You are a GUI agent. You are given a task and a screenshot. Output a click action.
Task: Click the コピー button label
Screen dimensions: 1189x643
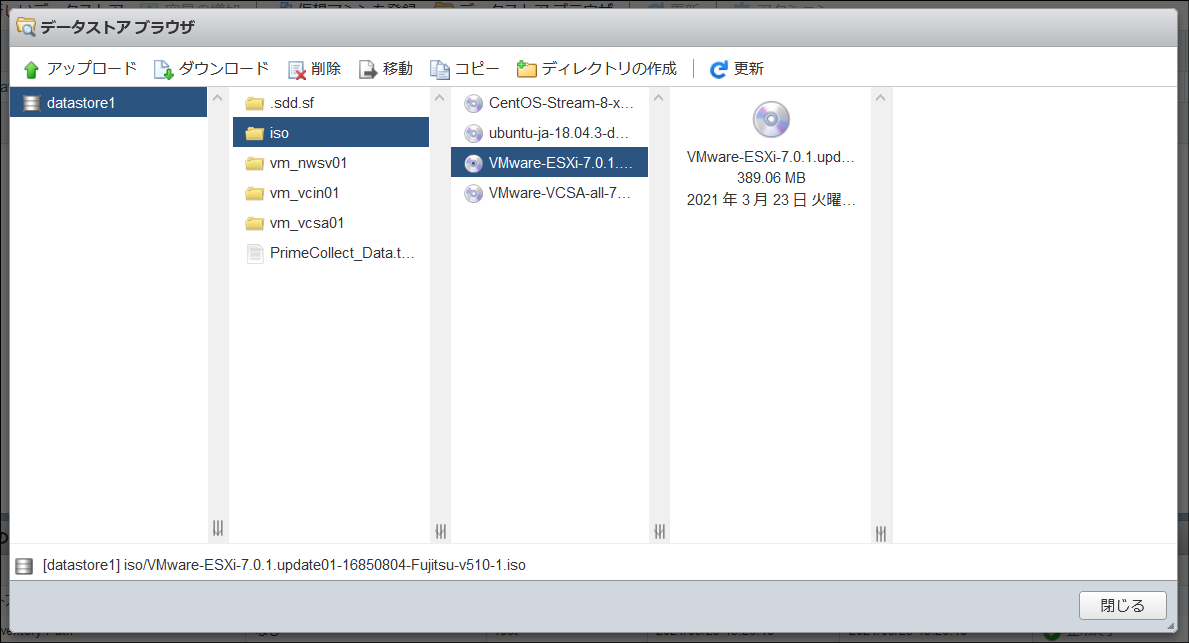[x=477, y=68]
